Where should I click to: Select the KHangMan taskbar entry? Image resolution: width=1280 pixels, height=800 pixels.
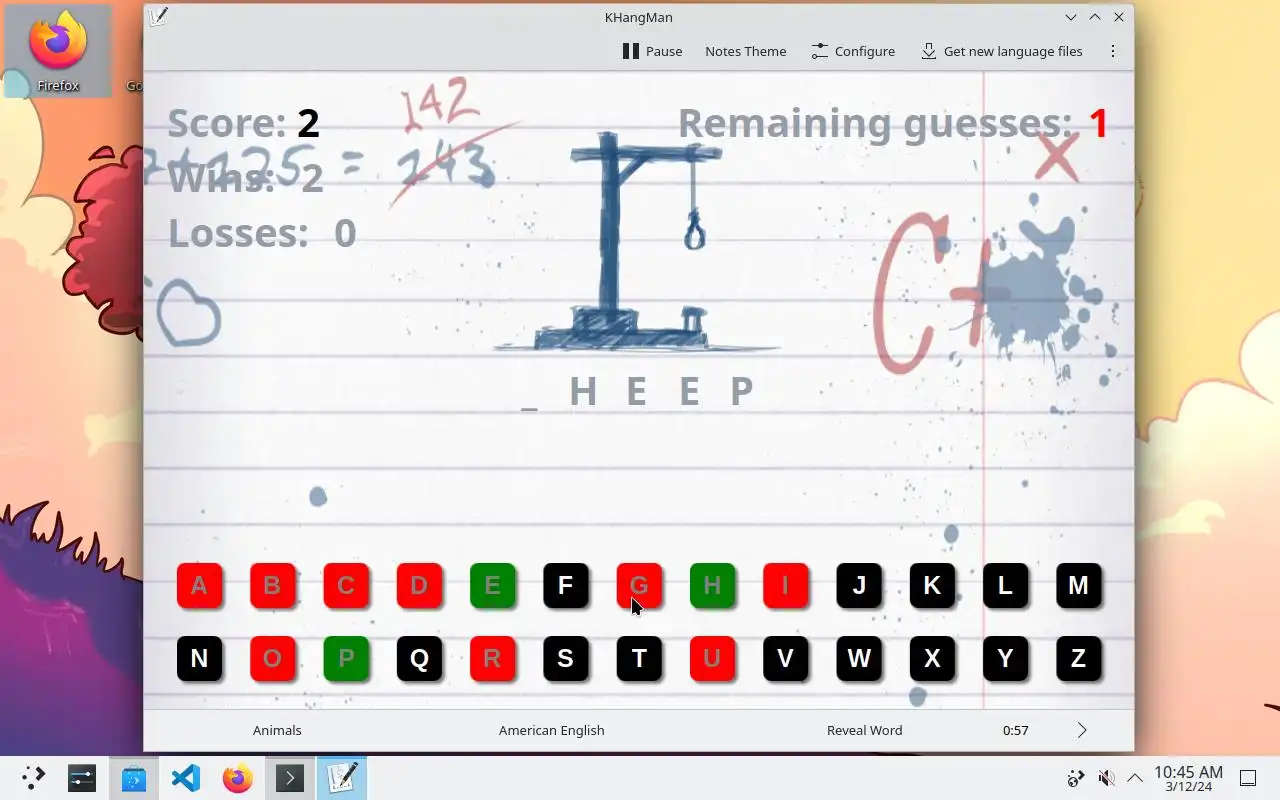342,778
